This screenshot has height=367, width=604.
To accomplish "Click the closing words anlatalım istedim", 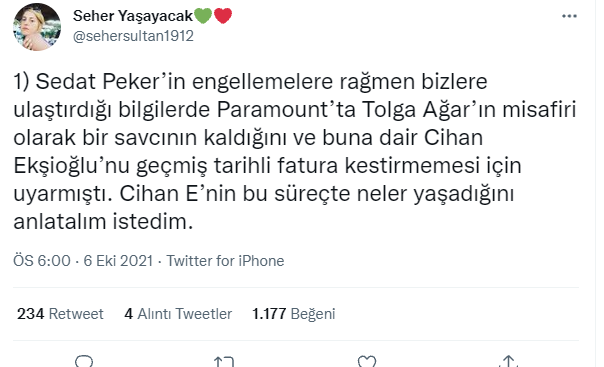I will click(x=103, y=221).
